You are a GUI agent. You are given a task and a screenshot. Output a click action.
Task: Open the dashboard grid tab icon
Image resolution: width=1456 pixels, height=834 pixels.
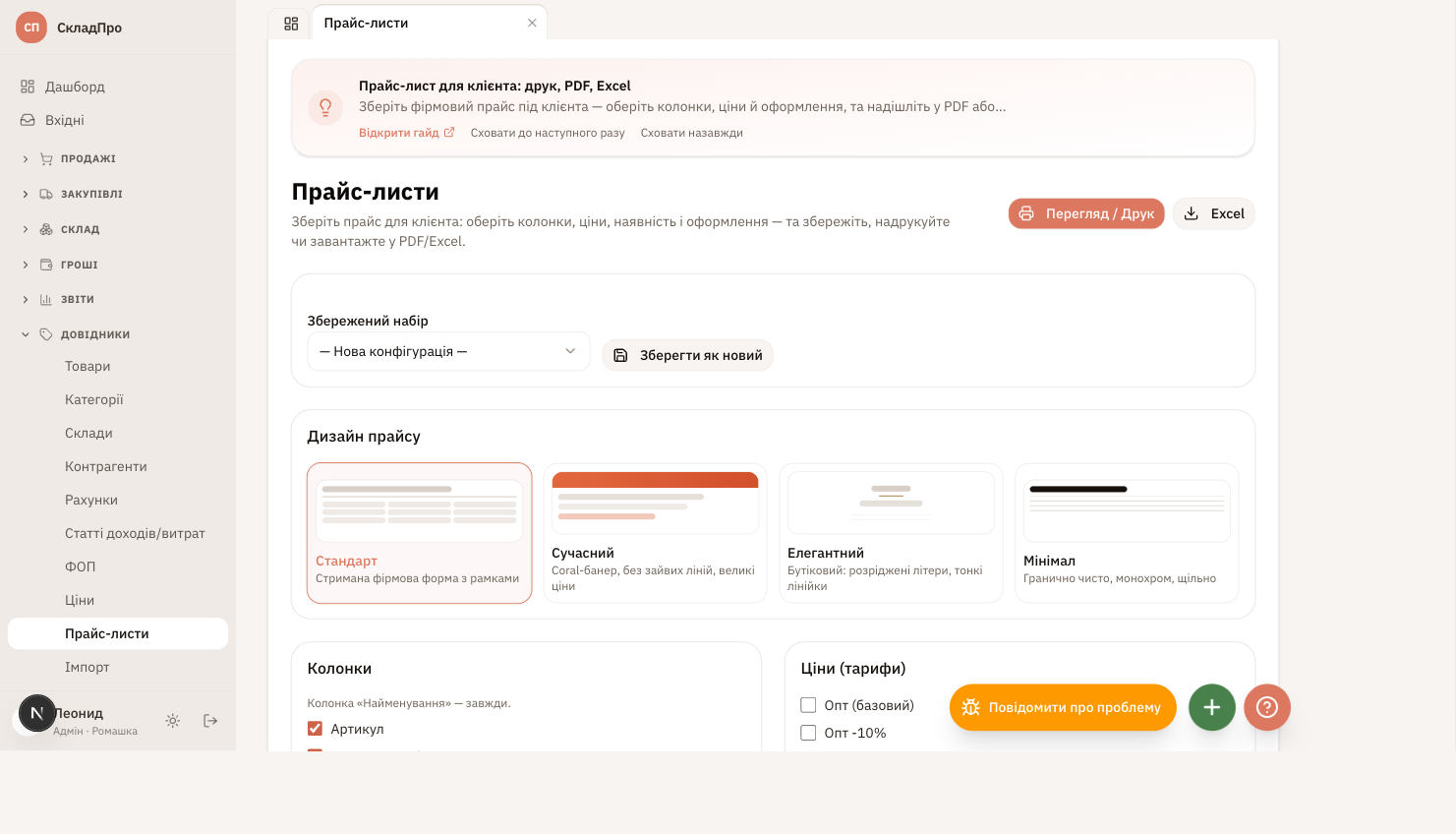point(291,24)
